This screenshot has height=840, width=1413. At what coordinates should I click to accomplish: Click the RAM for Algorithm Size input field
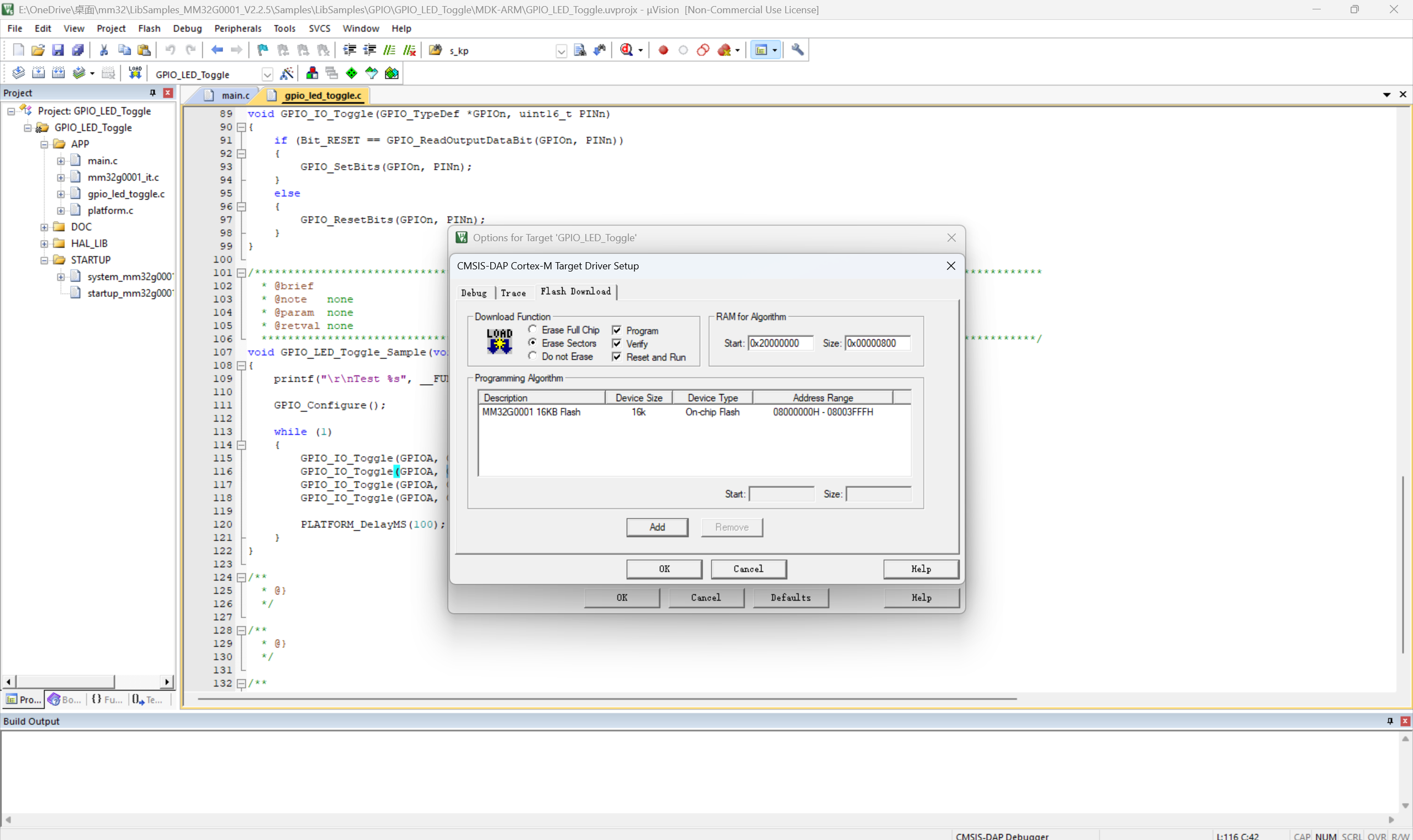tap(877, 343)
